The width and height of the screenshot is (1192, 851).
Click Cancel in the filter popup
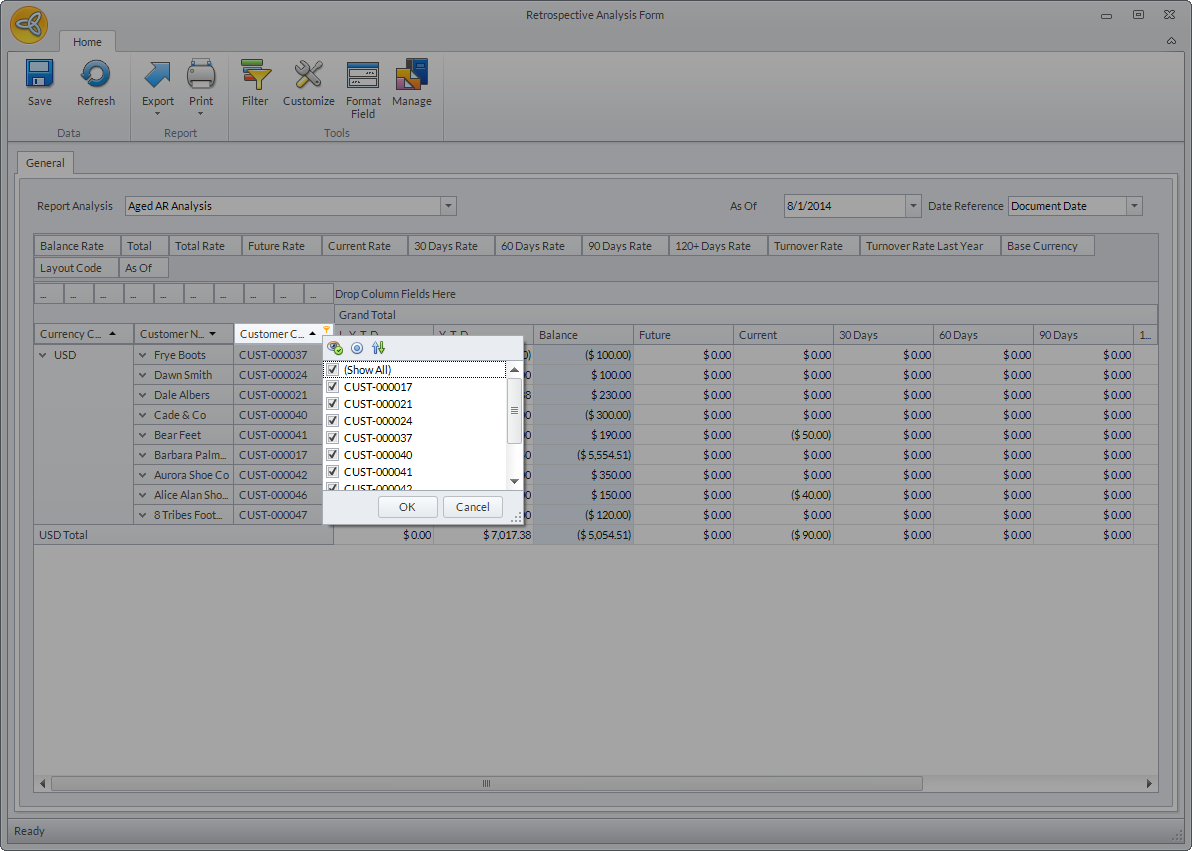click(x=472, y=507)
